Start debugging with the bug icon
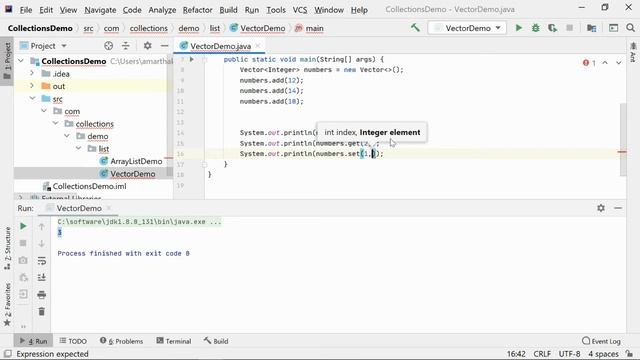Screen dimensions: 640x360 (x=536, y=28)
